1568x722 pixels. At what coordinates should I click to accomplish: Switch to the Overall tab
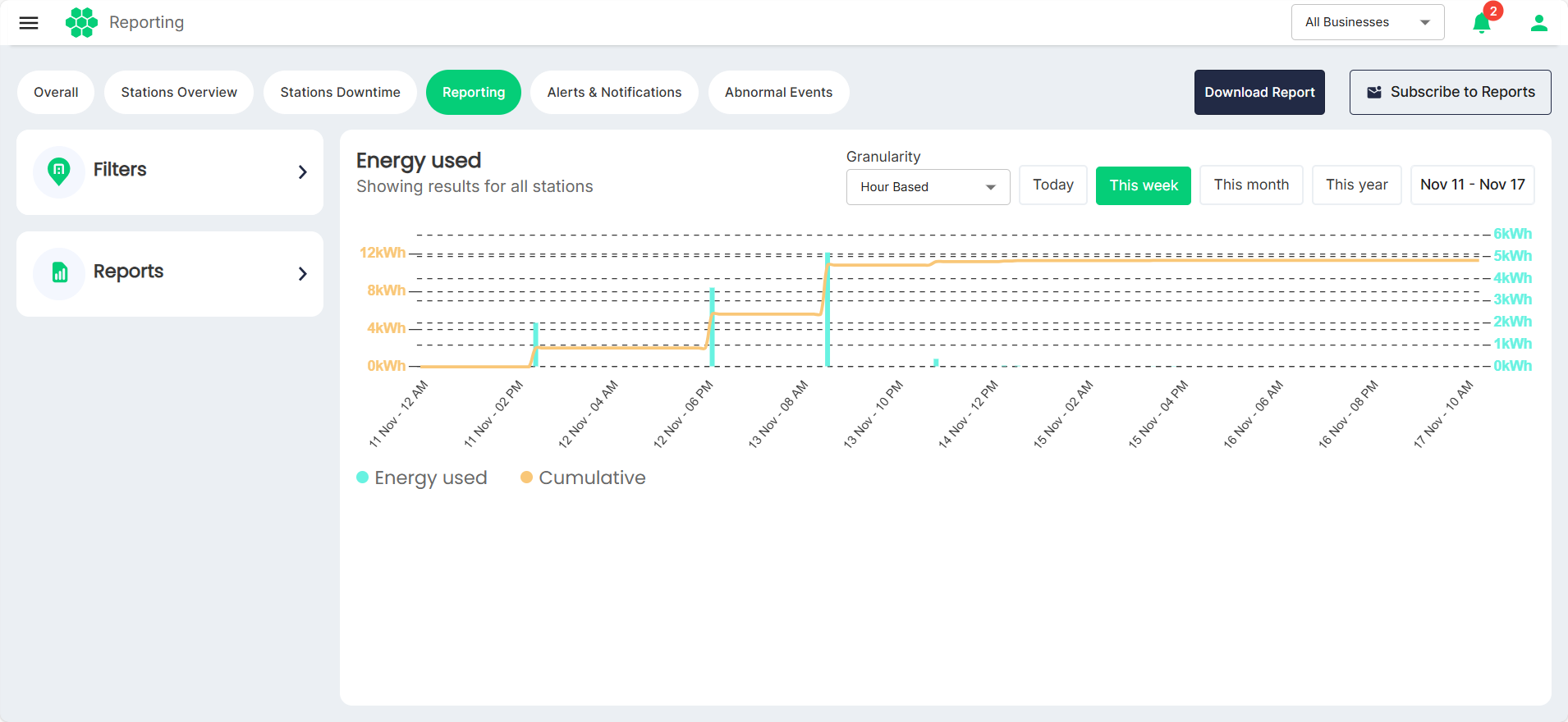56,92
